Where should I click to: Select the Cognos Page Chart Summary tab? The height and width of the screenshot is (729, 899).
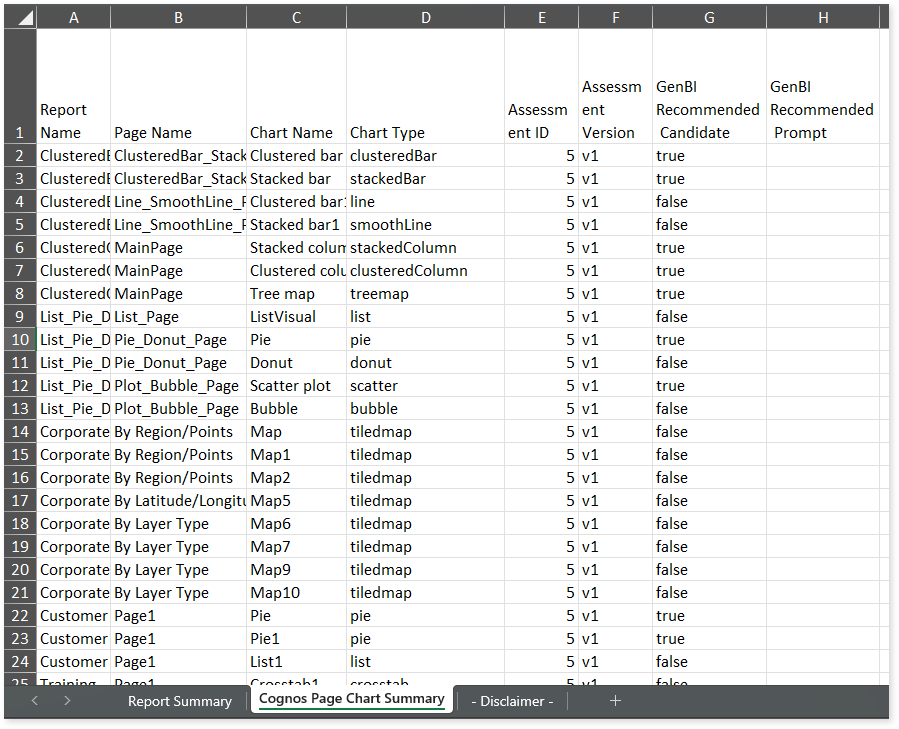point(351,699)
